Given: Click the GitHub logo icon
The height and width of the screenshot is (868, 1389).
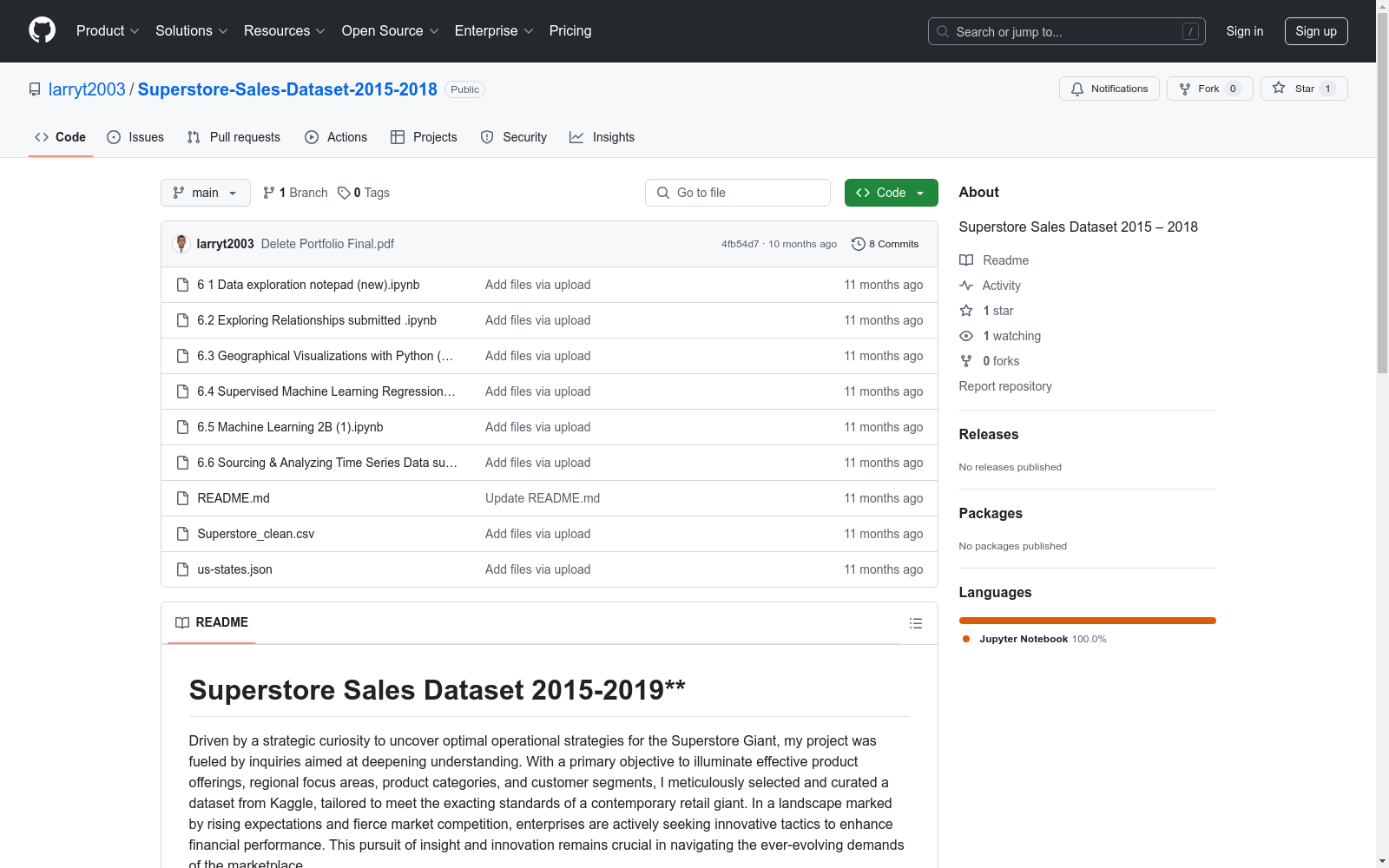Looking at the screenshot, I should tap(42, 30).
